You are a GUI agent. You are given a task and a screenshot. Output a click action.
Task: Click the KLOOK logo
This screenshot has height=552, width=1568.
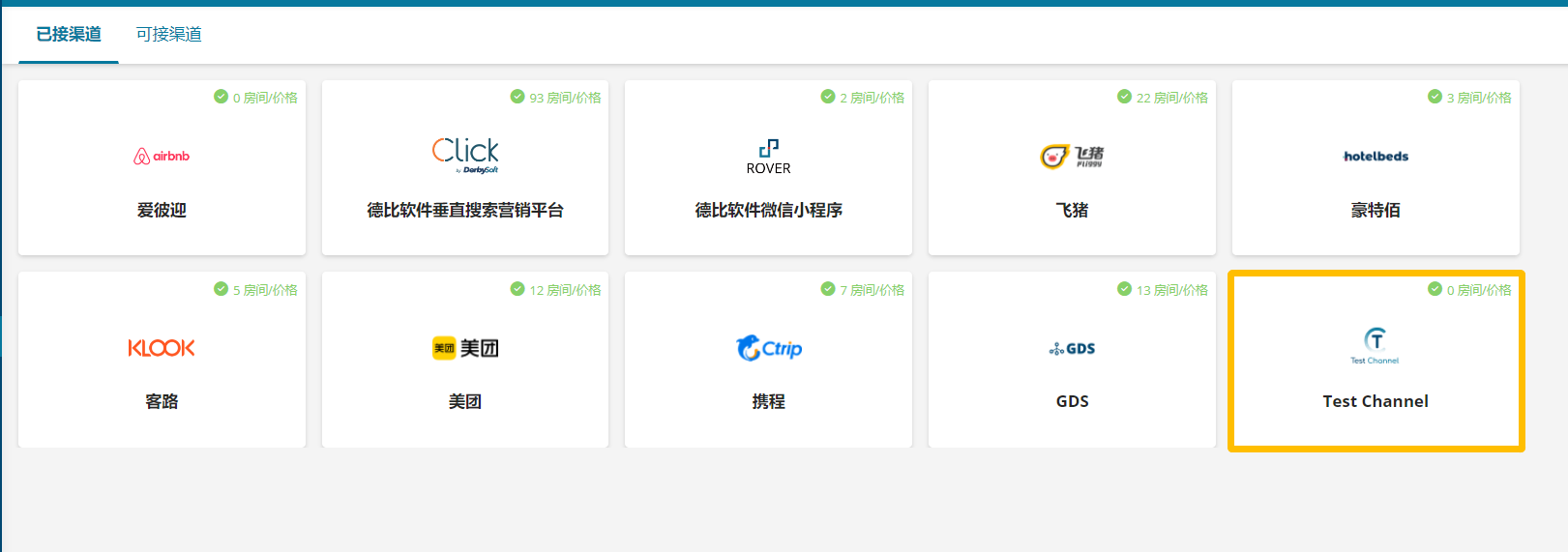(162, 348)
